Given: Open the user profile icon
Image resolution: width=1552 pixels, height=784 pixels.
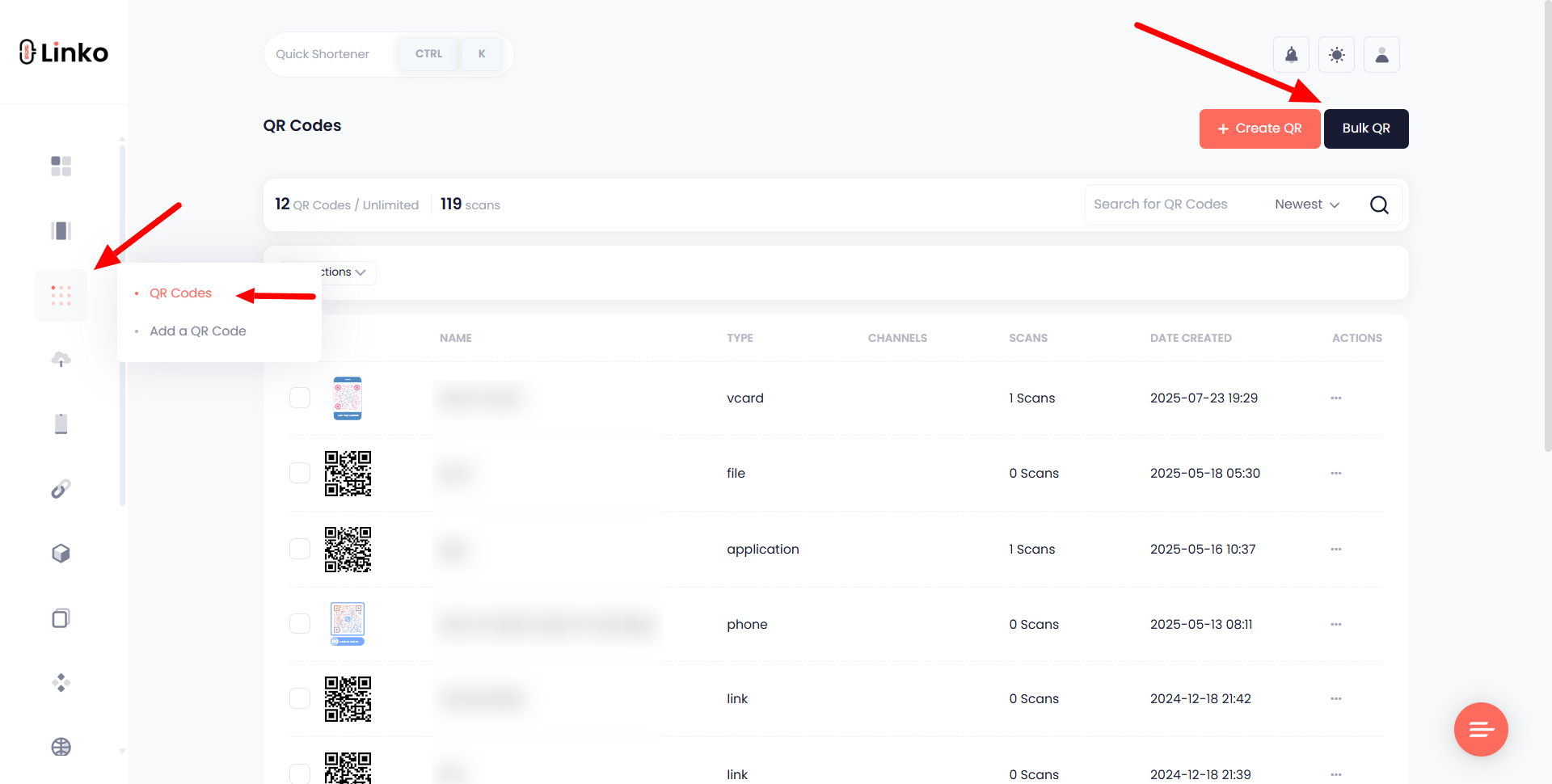Looking at the screenshot, I should pyautogui.click(x=1381, y=55).
